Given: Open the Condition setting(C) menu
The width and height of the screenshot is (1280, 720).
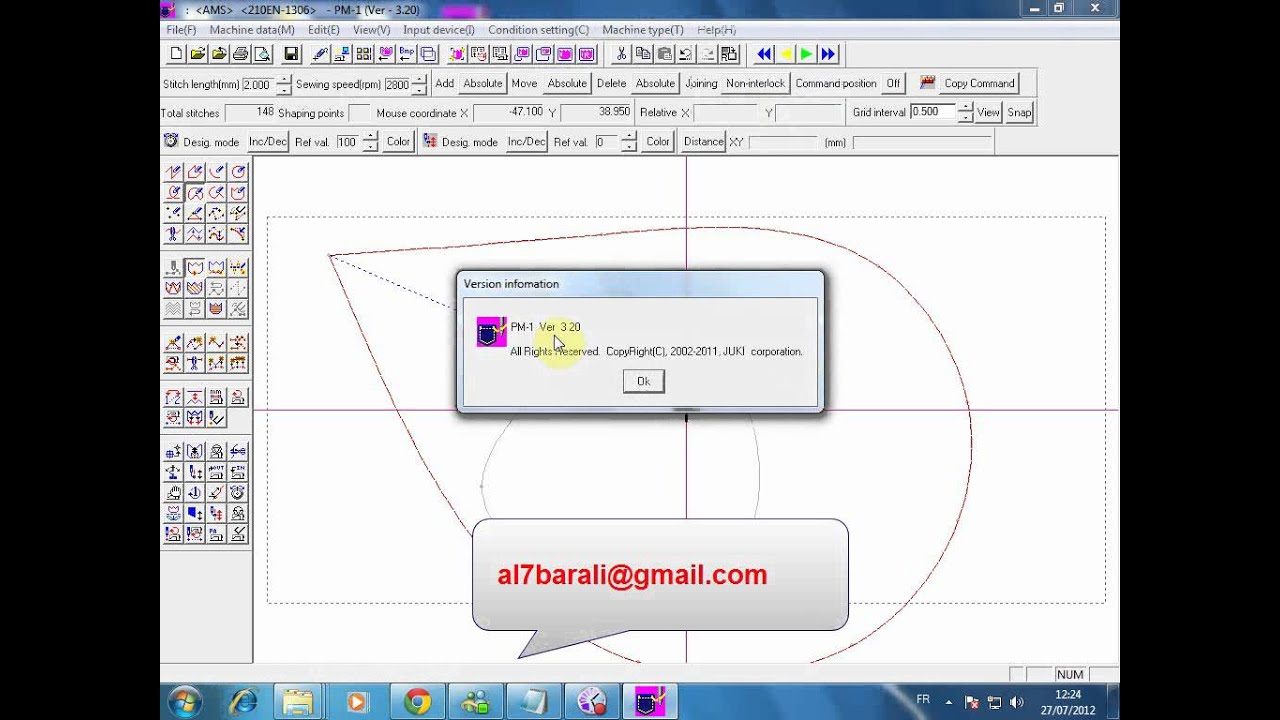Looking at the screenshot, I should [x=538, y=30].
